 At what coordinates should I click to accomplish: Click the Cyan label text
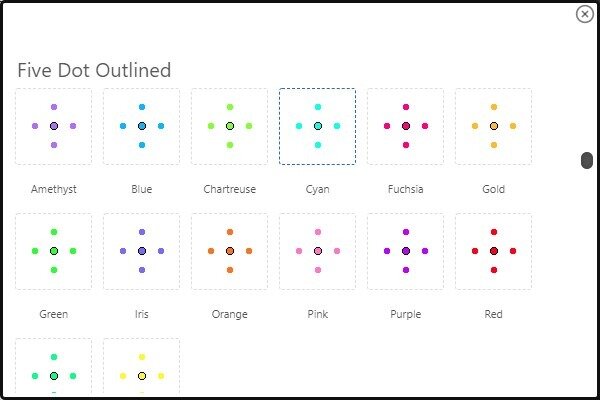[318, 189]
